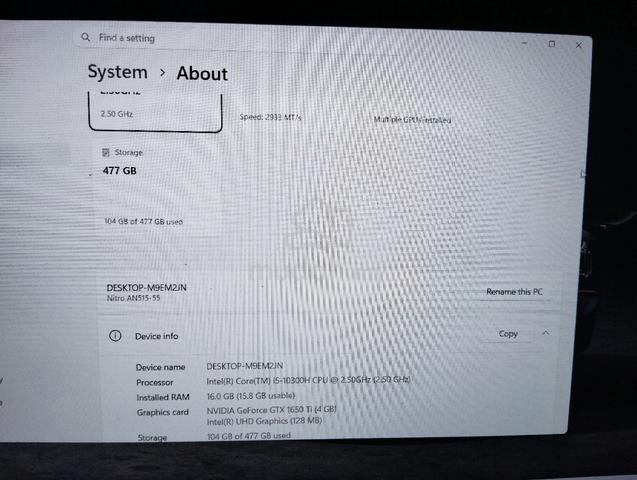Click the 16.0 GB (15.8 GB usable) value
The height and width of the screenshot is (480, 637).
click(251, 396)
